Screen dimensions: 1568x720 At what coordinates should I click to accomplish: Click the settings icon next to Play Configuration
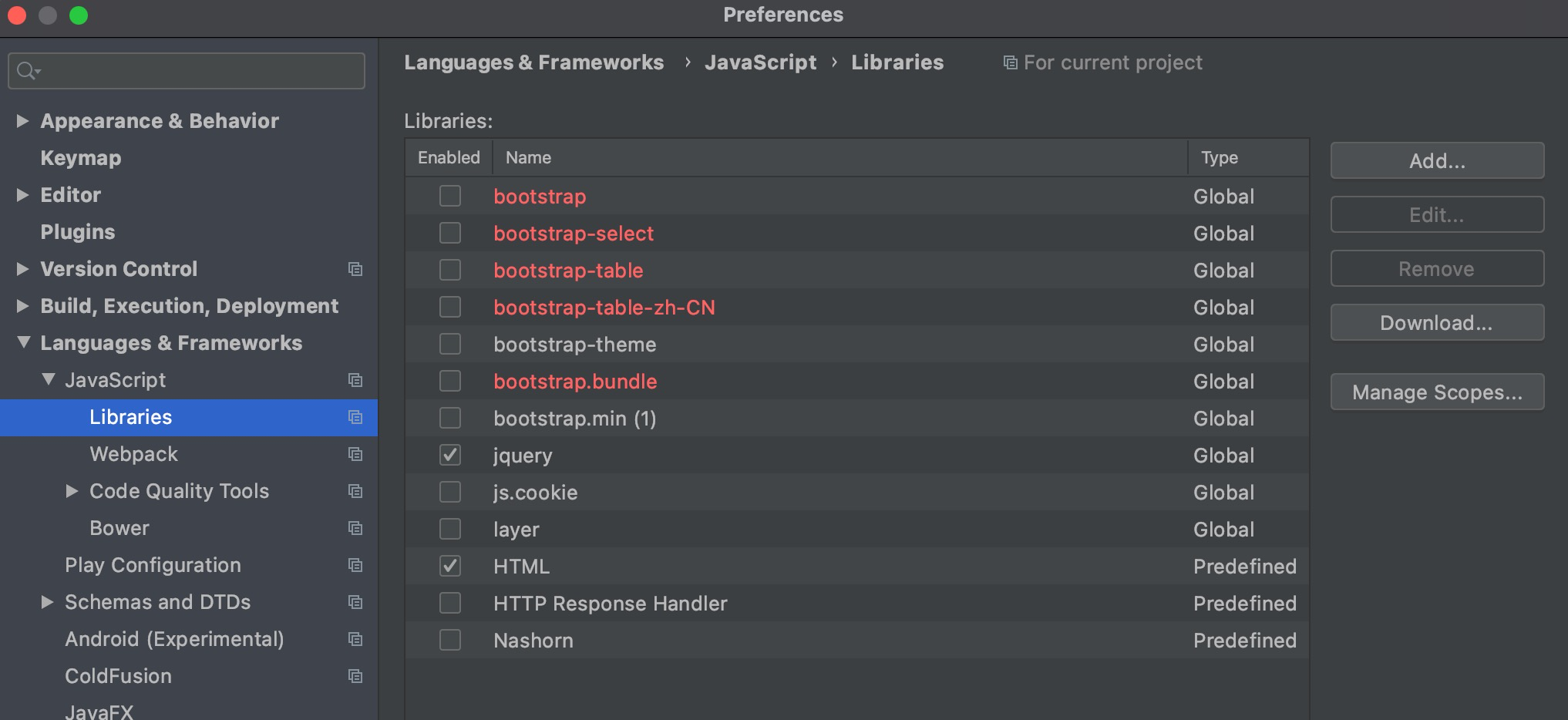tap(355, 565)
